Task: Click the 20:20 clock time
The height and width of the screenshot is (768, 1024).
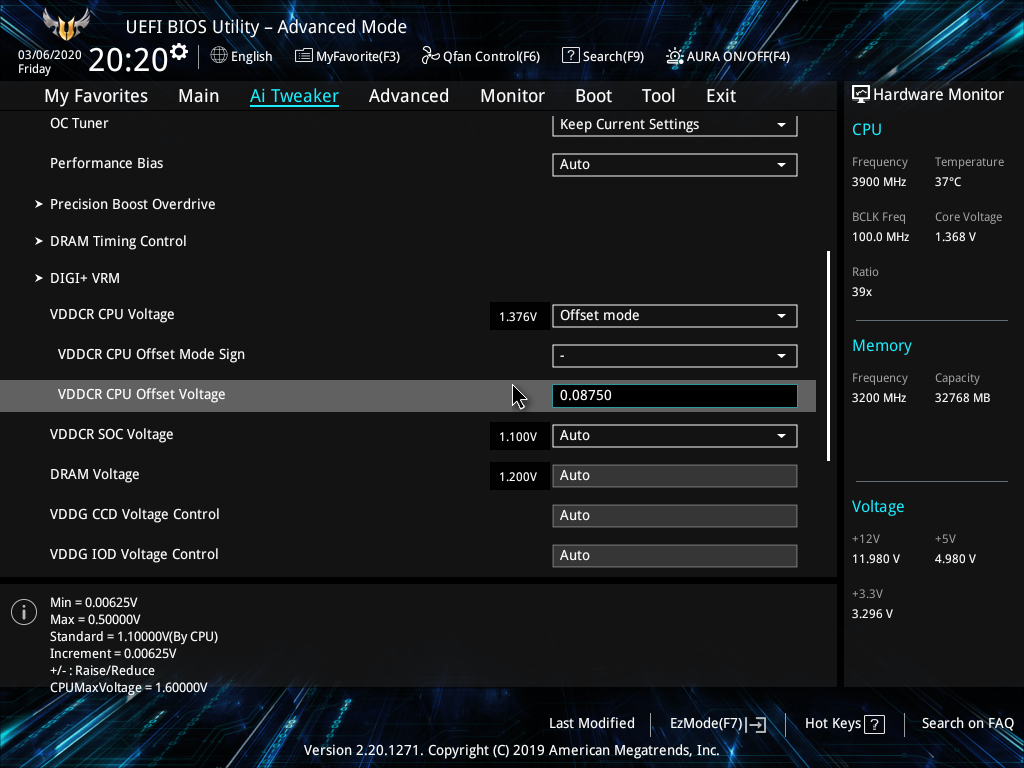Action: [x=128, y=59]
